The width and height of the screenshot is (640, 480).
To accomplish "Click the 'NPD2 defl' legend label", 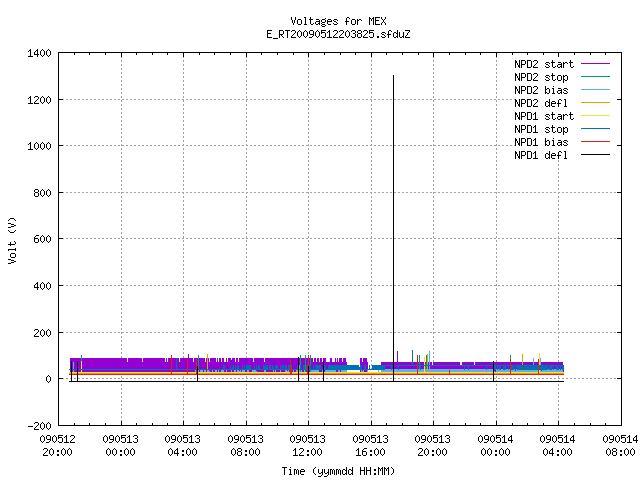I will click(541, 103).
